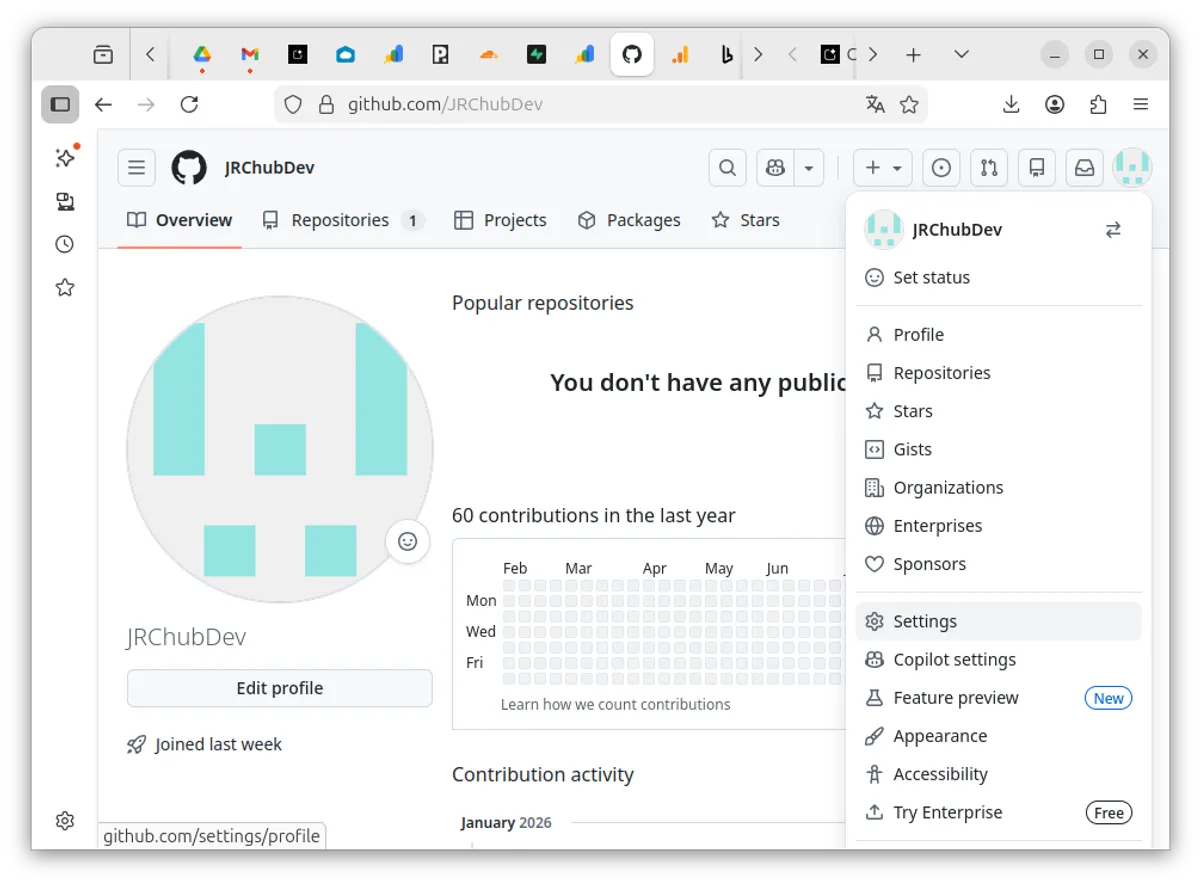The image size is (1200, 884).
Task: Open Copilot settings menu entry
Action: click(998, 660)
